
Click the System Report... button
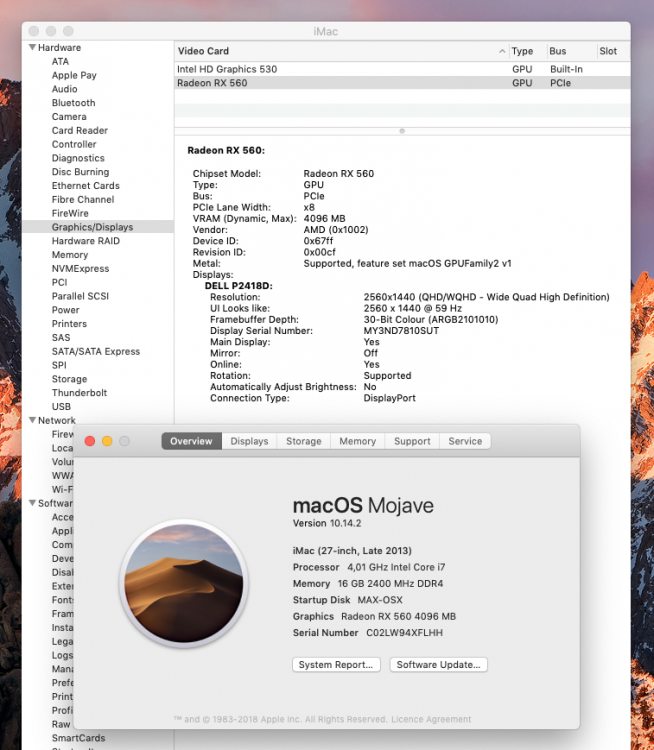coord(336,664)
